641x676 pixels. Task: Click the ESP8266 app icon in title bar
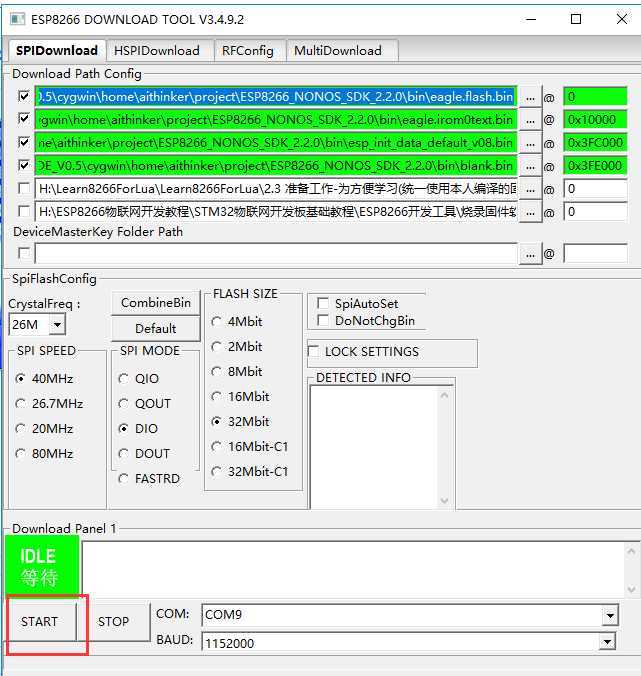point(17,19)
